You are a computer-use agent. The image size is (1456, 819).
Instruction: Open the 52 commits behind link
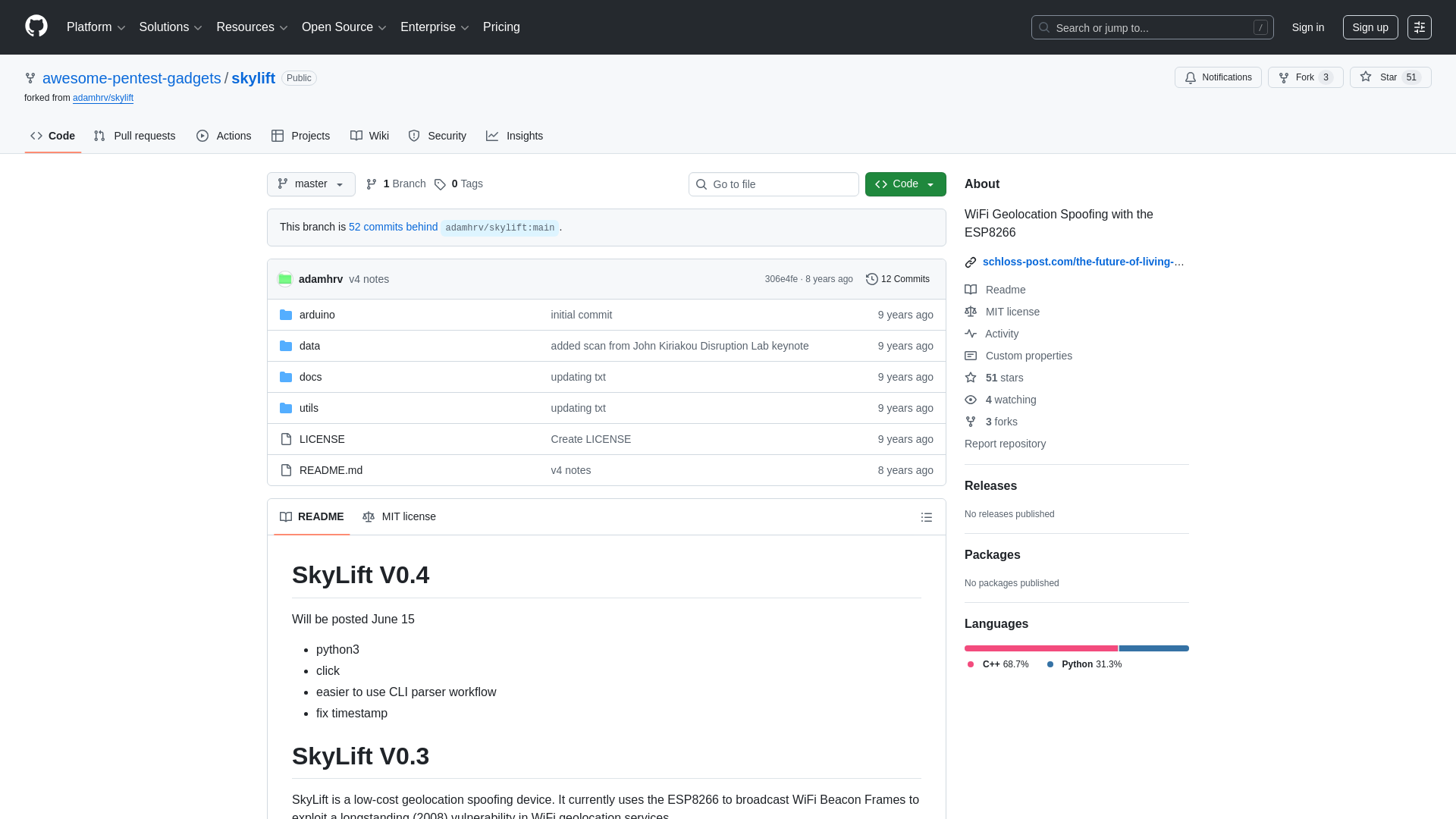[393, 227]
